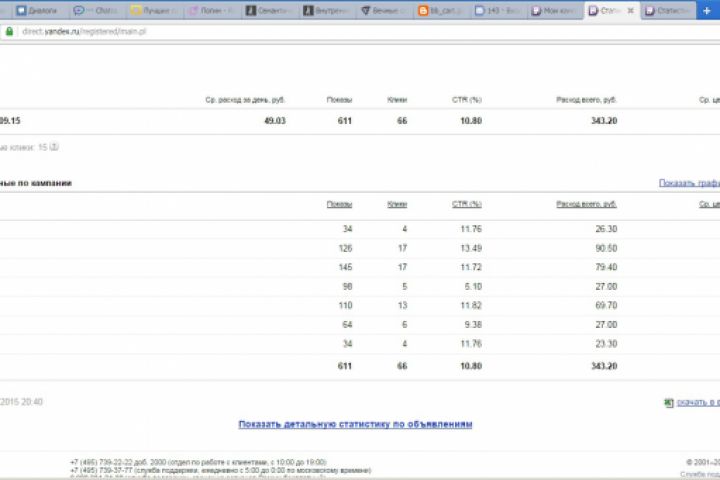Switch to the Вечные browser tab
720x480 pixels.
click(385, 11)
